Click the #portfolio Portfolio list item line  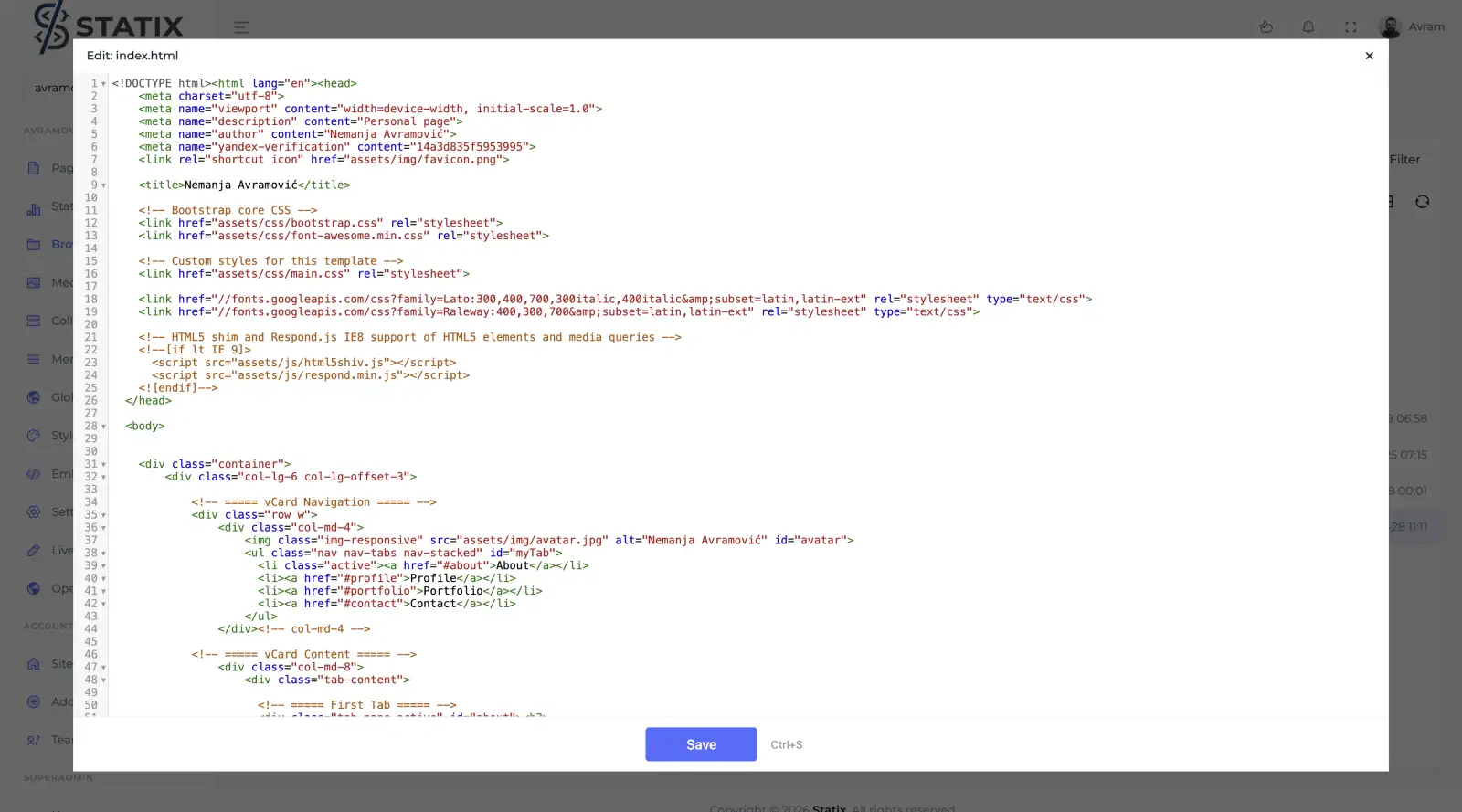[x=400, y=591]
